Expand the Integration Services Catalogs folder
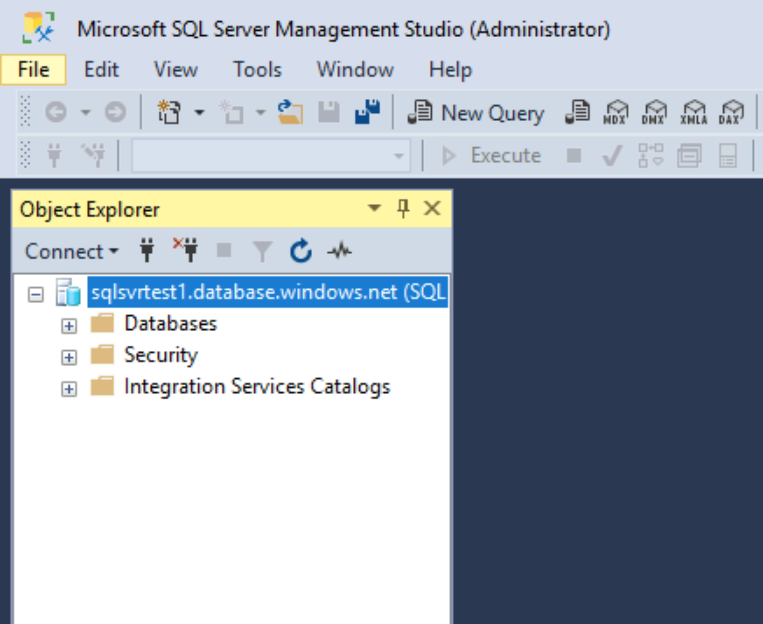 69,389
